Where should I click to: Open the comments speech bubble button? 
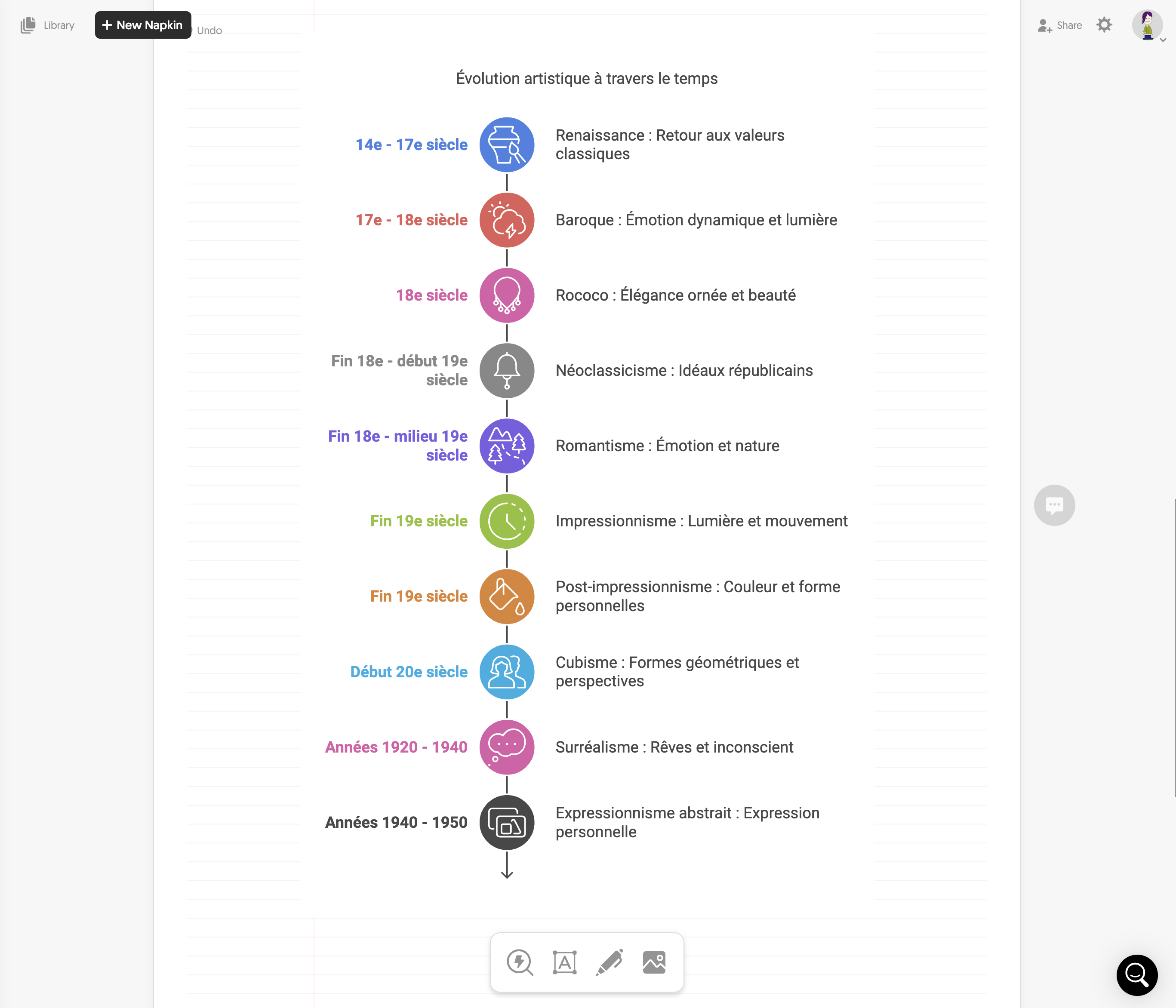click(x=1054, y=505)
